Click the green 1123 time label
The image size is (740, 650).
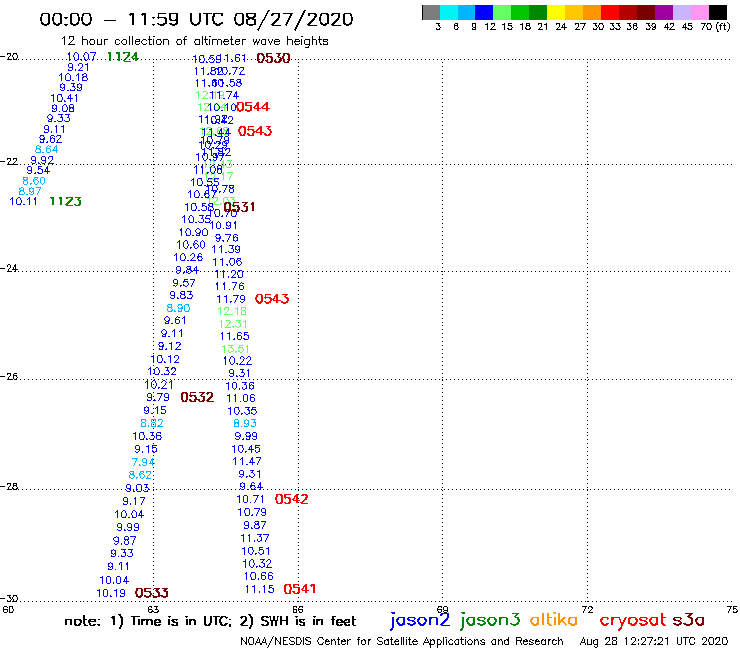66,202
